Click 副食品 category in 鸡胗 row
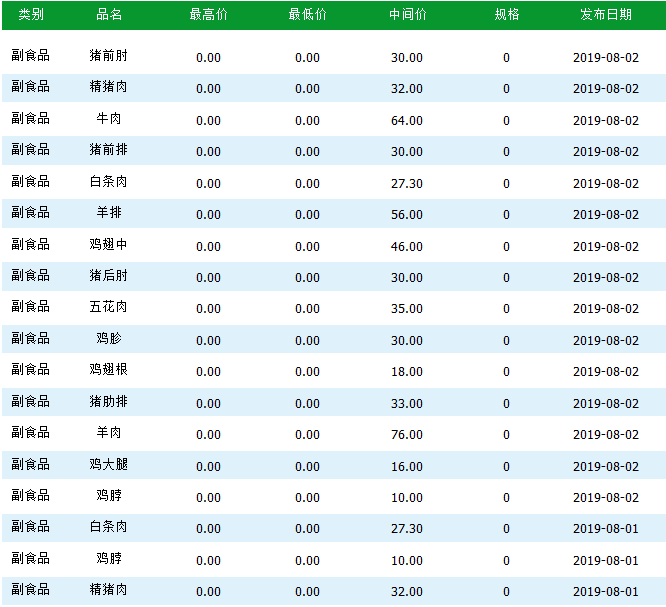The height and width of the screenshot is (607, 666). tap(31, 339)
